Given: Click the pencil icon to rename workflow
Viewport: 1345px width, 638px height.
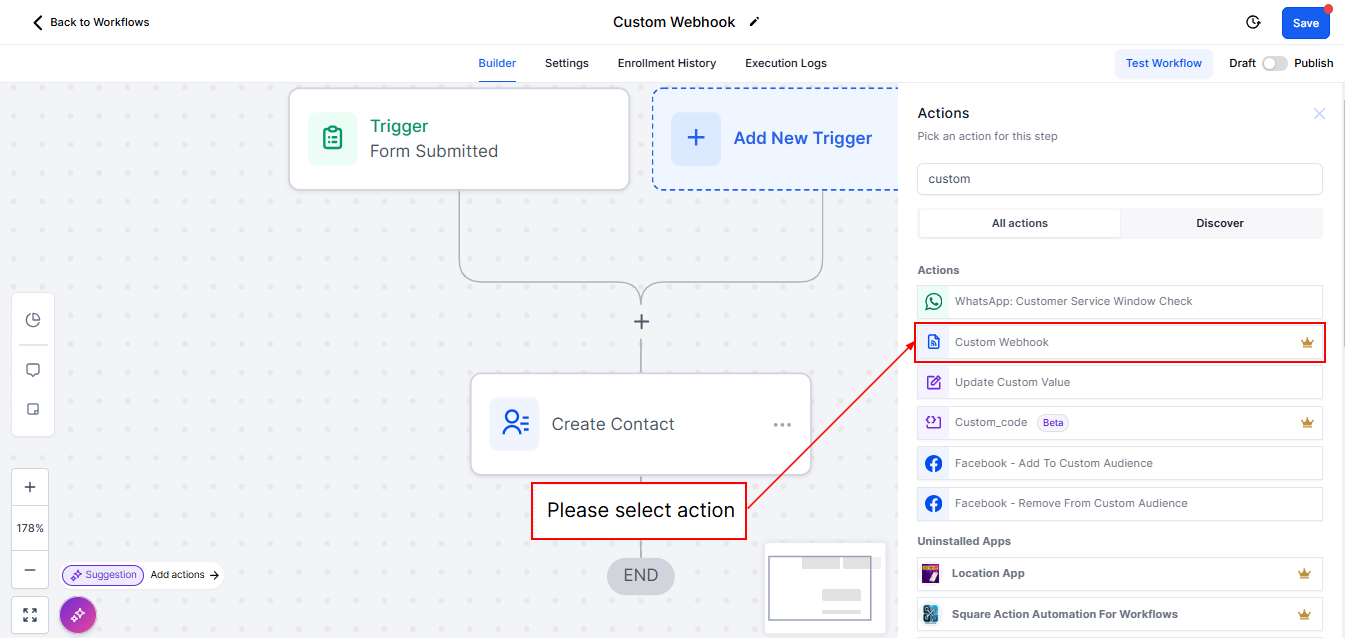Looking at the screenshot, I should 754,22.
